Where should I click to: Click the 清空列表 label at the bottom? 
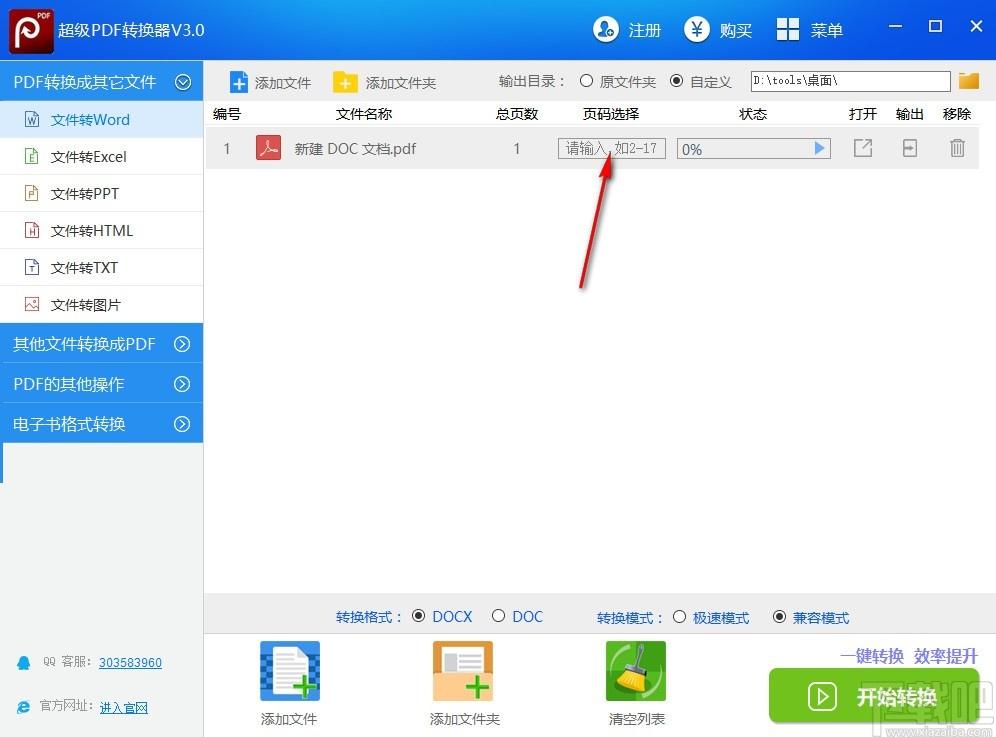(x=636, y=719)
